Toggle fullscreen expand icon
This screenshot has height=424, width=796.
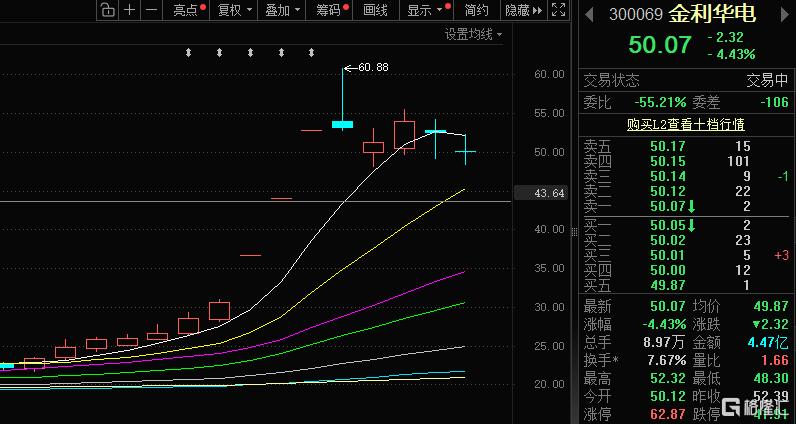558,10
